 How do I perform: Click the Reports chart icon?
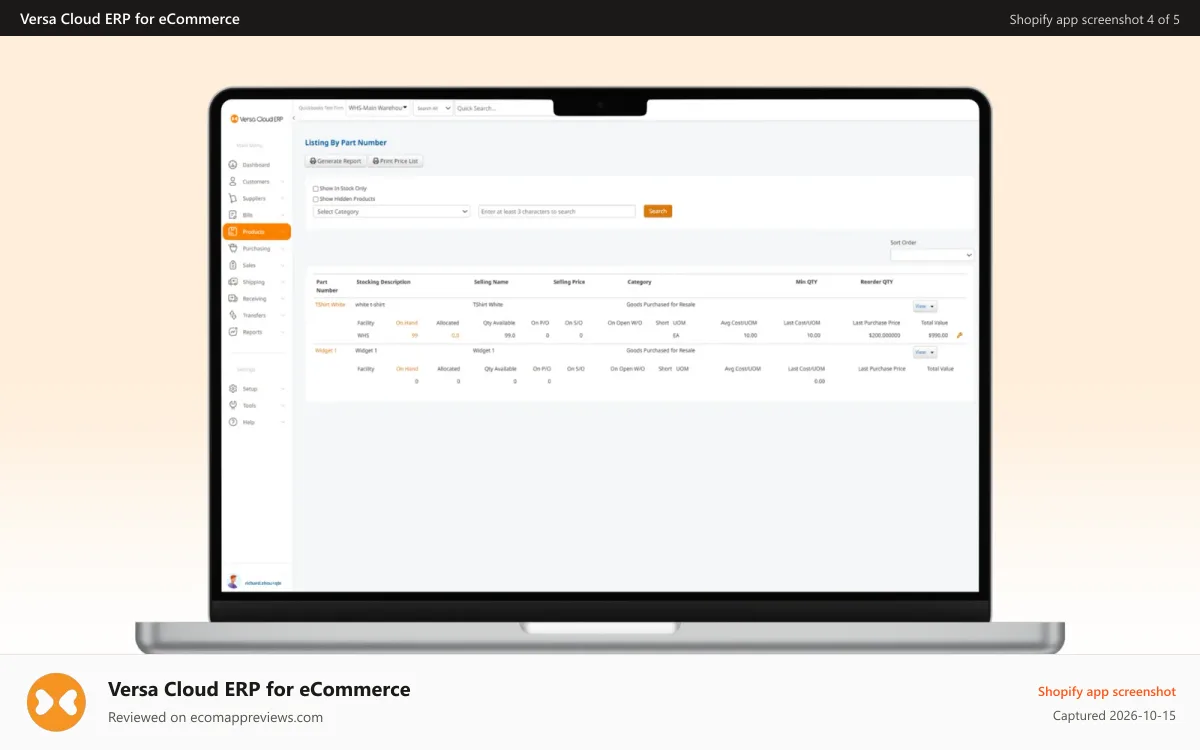coord(233,332)
